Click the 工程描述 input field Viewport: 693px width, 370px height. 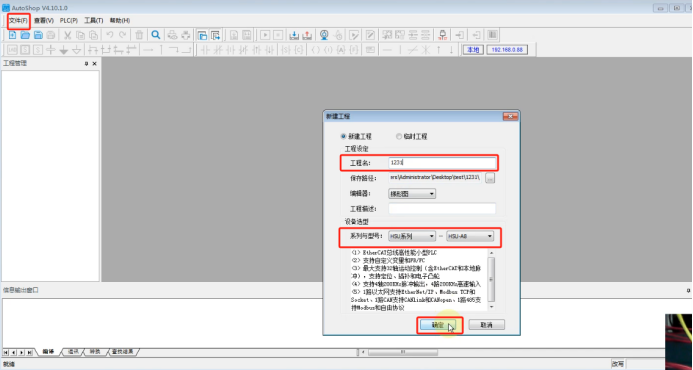[442, 208]
